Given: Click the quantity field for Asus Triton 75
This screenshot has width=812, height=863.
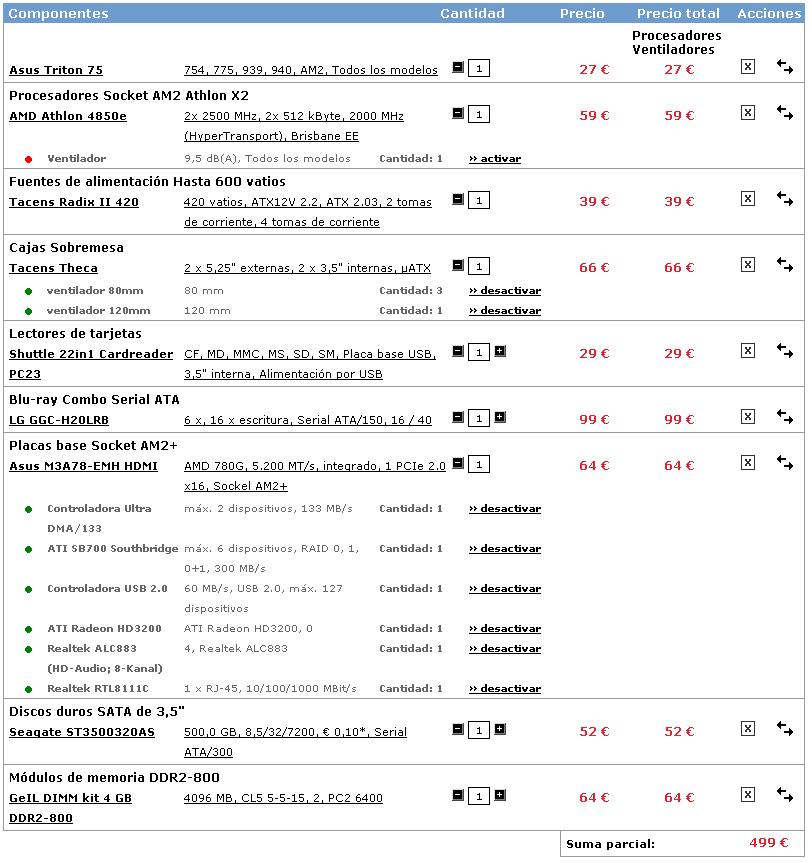Looking at the screenshot, I should click(x=479, y=69).
